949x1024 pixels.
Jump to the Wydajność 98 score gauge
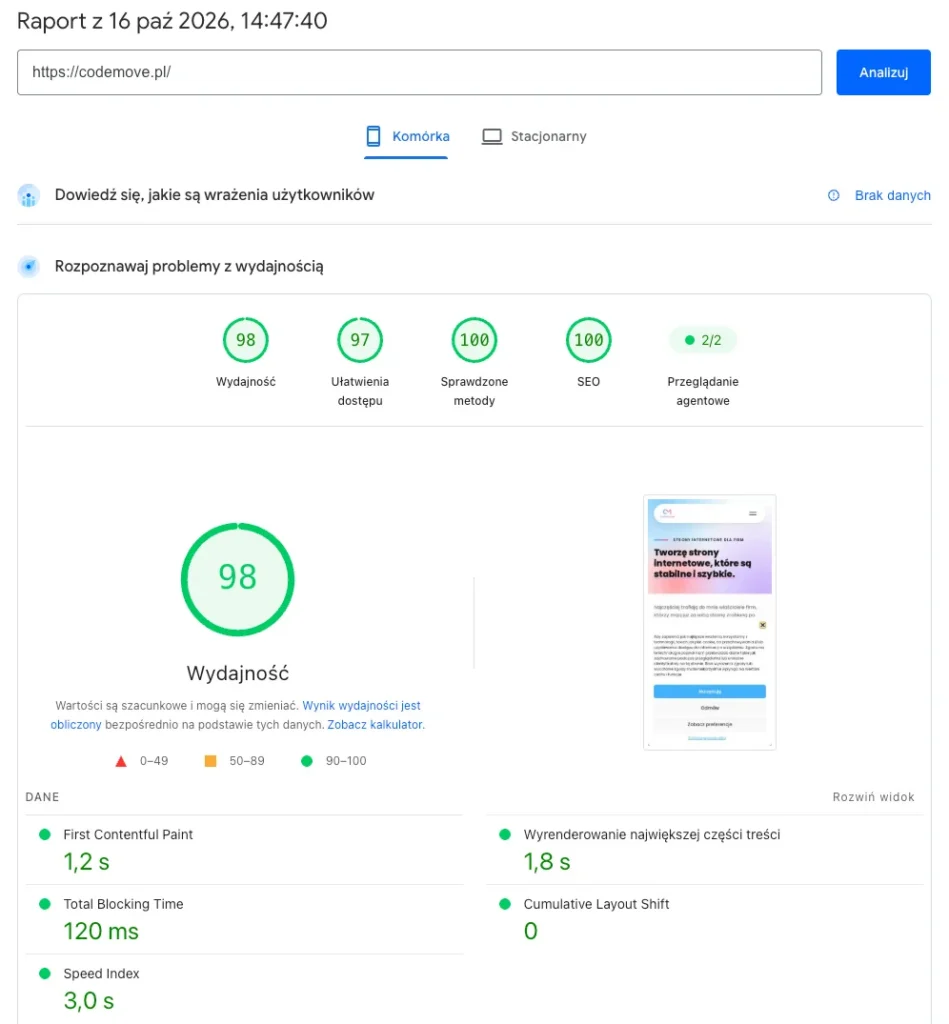246,340
